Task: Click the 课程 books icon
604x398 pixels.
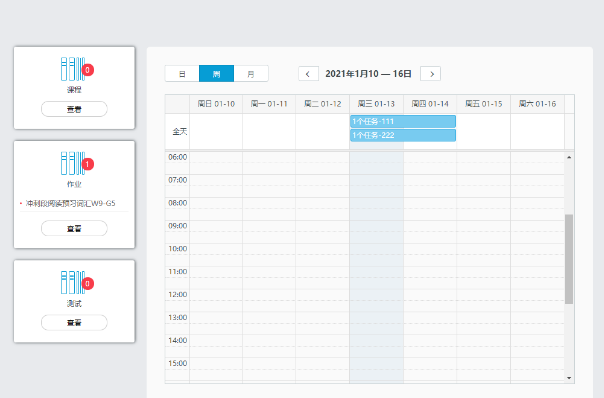Action: (73, 69)
